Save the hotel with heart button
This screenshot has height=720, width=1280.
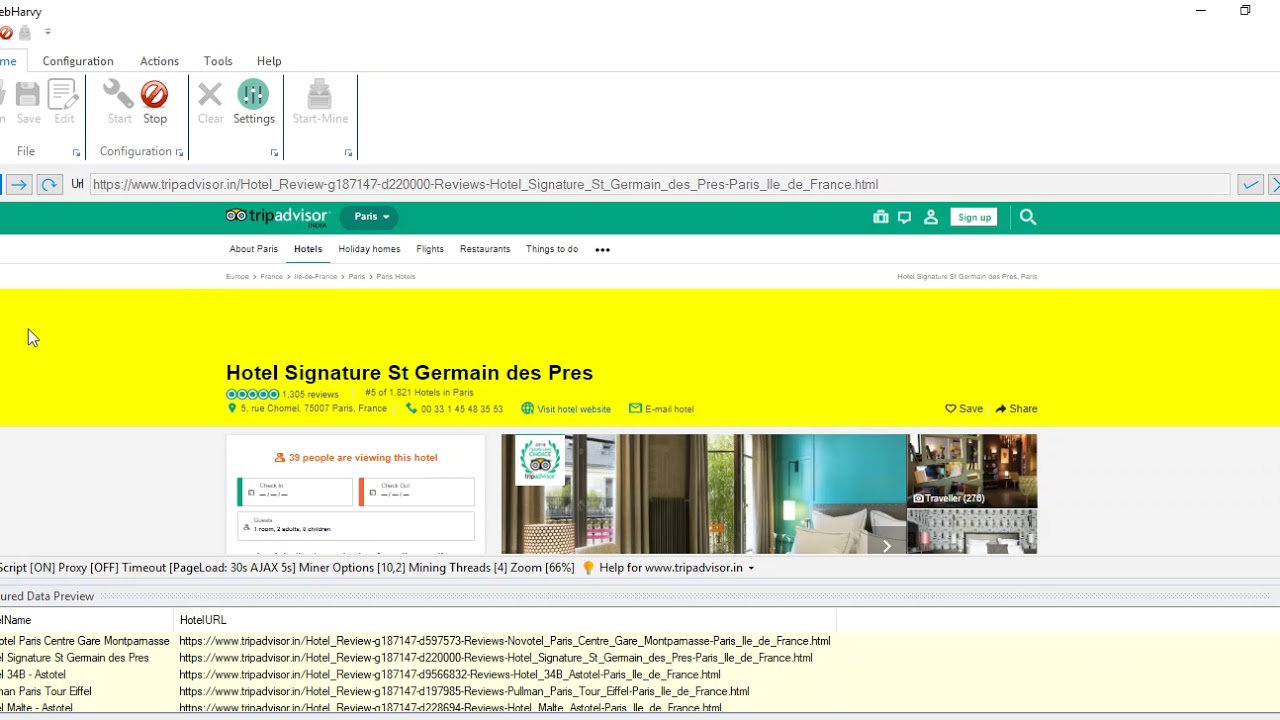pos(964,409)
